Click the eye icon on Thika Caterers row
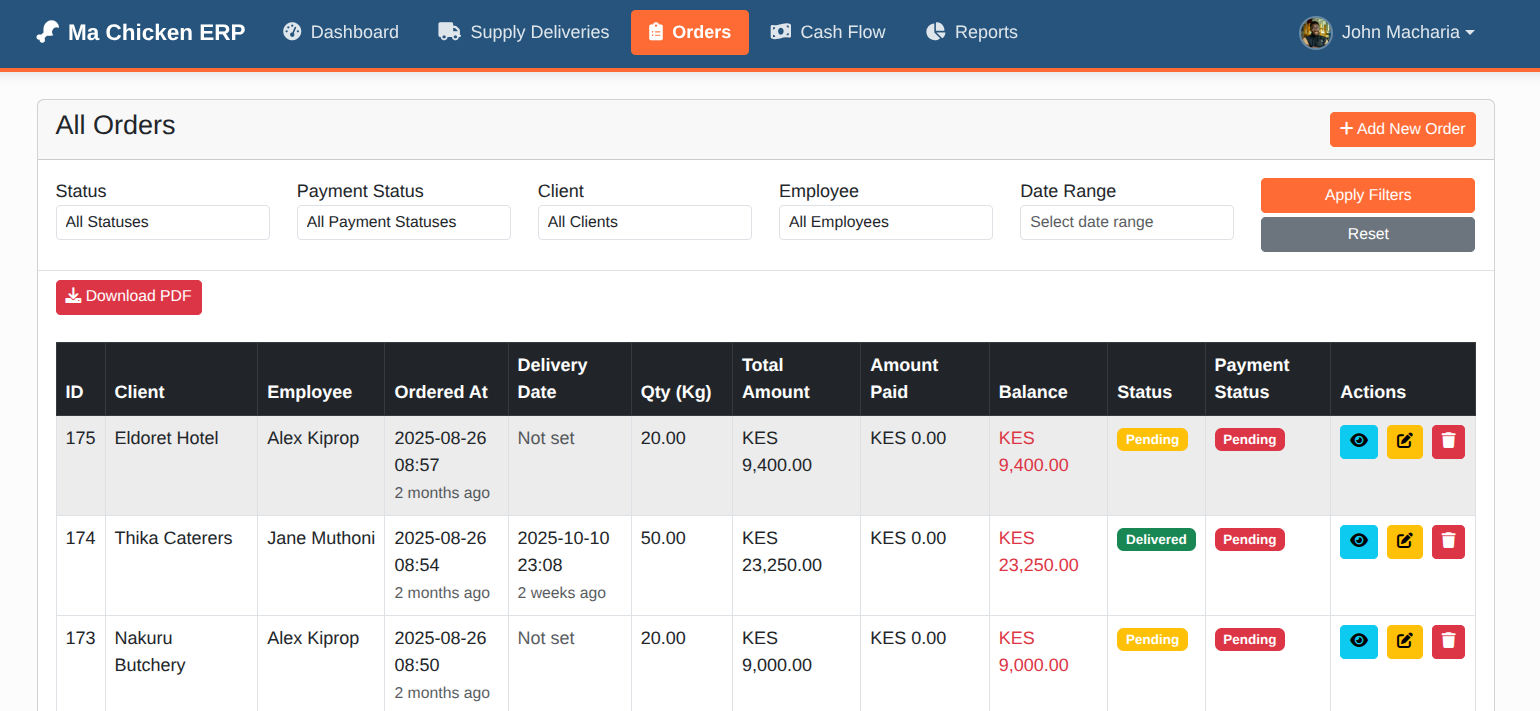1540x711 pixels. [x=1358, y=541]
